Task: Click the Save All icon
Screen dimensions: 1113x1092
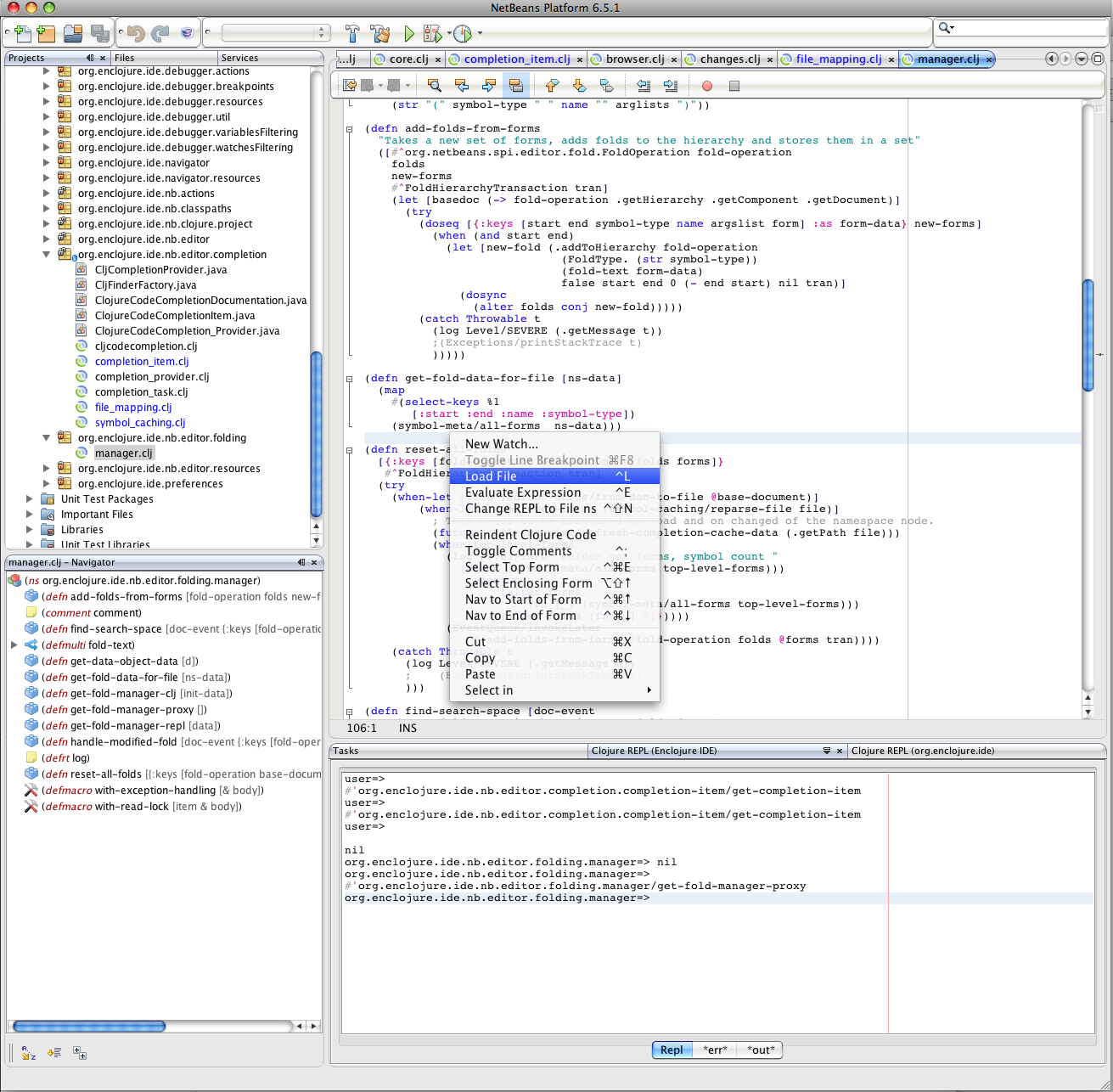Action: click(x=100, y=33)
